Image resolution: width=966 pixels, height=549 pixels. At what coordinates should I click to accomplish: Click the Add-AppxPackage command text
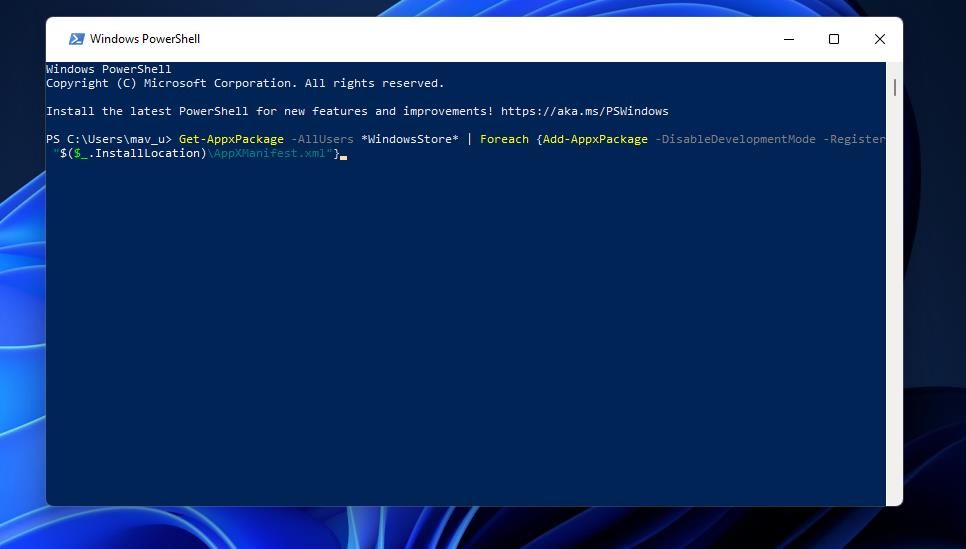pyautogui.click(x=595, y=139)
